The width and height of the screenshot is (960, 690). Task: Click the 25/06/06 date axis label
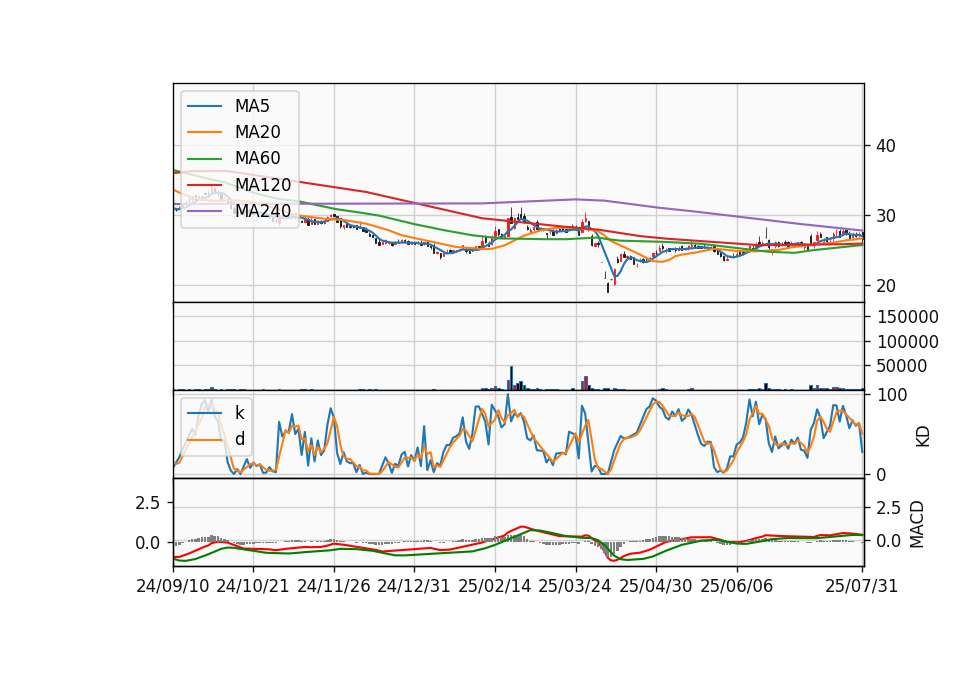click(x=737, y=586)
